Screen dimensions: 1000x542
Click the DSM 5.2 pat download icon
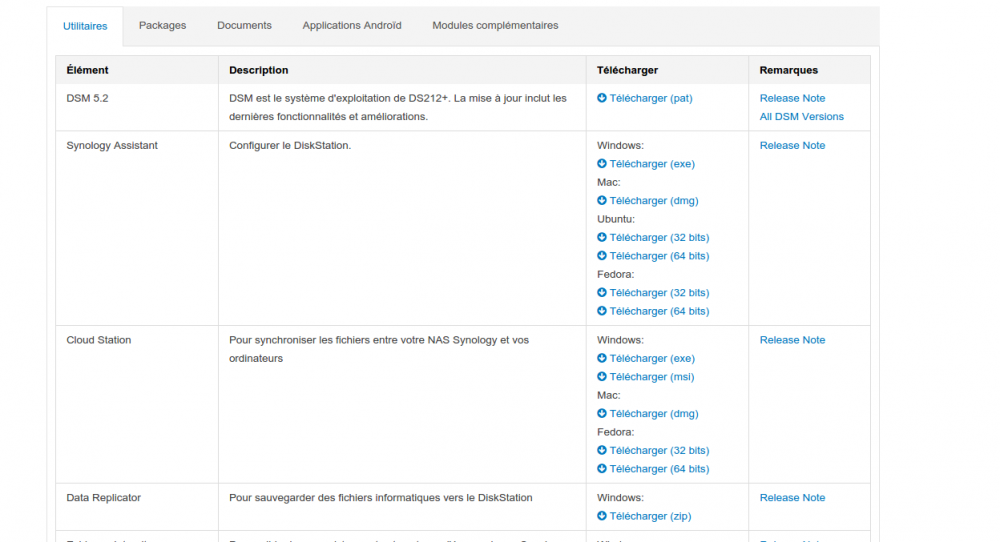[601, 98]
